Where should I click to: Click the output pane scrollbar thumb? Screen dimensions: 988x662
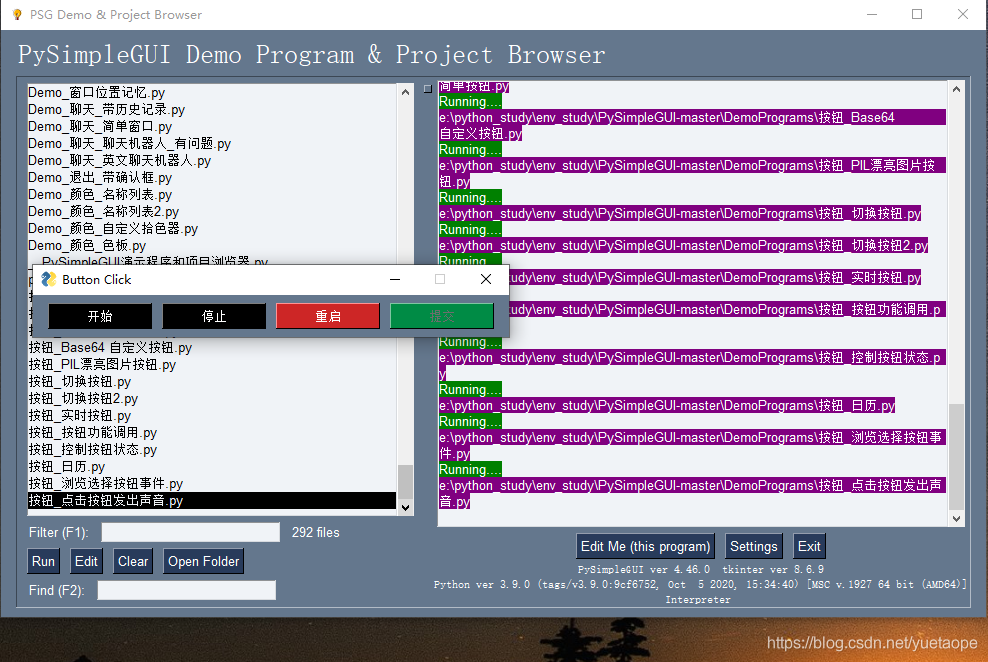tap(956, 457)
